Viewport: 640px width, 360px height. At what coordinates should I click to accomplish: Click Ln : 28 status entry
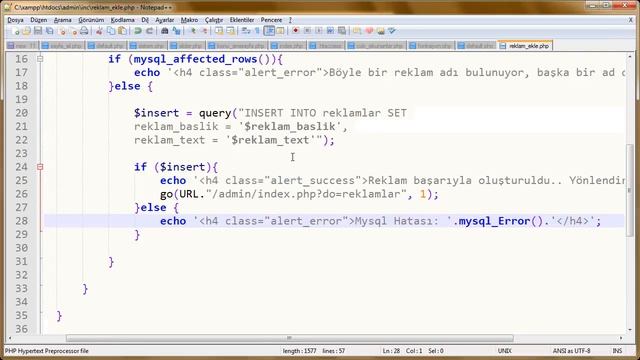point(391,351)
